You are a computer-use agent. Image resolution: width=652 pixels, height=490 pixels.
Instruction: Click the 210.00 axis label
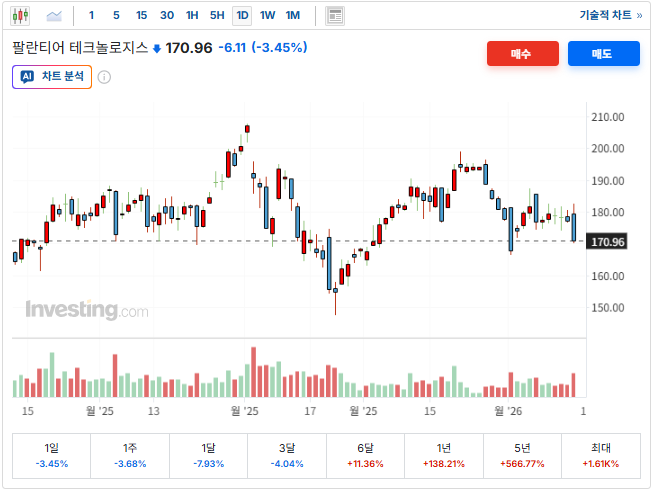tap(608, 117)
